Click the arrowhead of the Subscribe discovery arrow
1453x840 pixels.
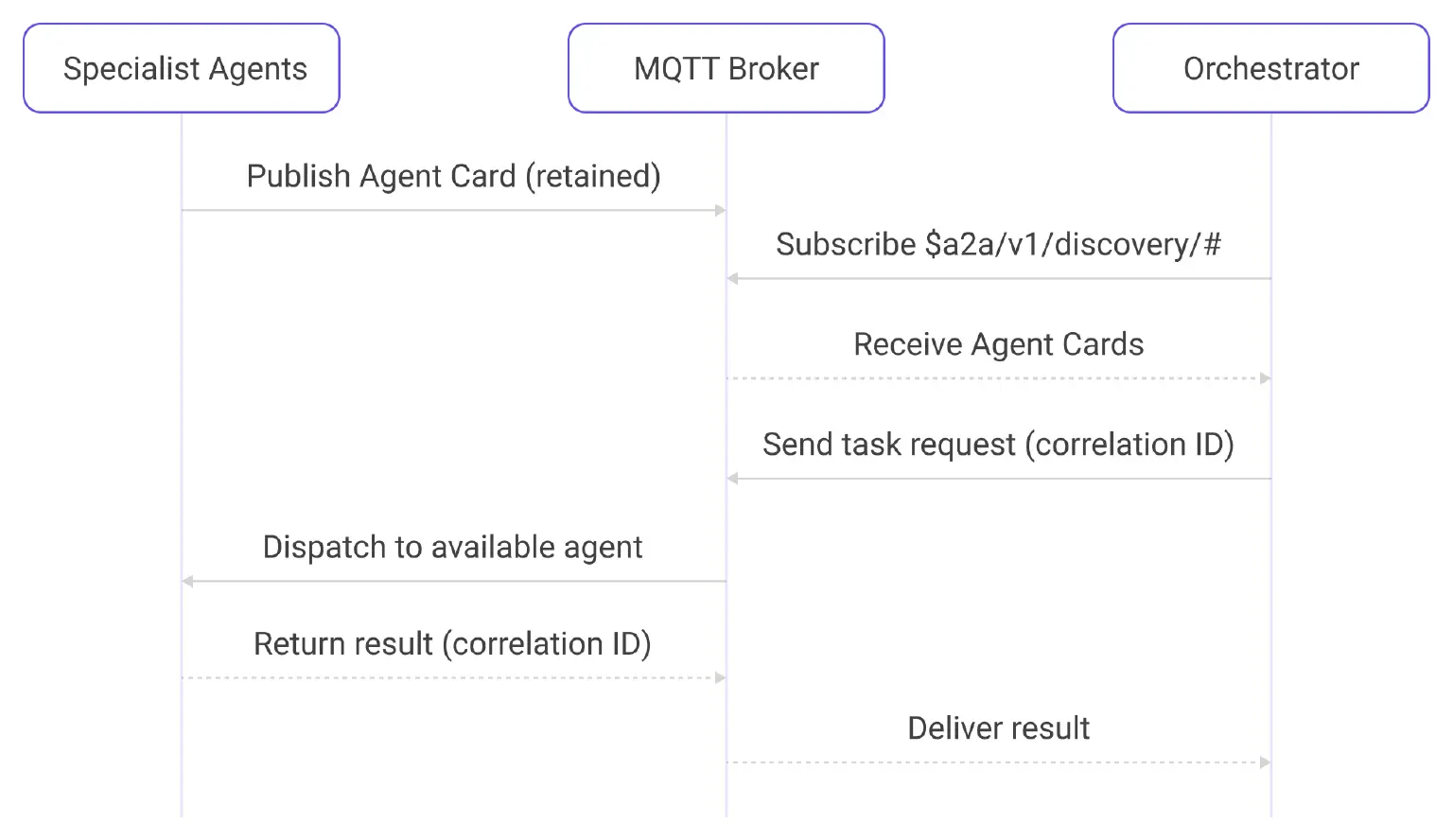[733, 279]
